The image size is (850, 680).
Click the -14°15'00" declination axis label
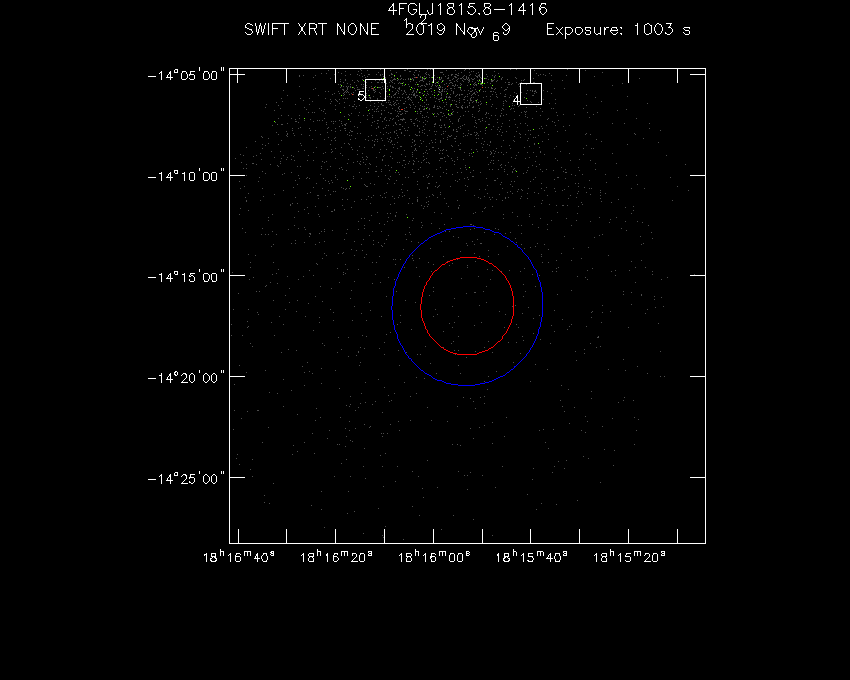[x=186, y=277]
